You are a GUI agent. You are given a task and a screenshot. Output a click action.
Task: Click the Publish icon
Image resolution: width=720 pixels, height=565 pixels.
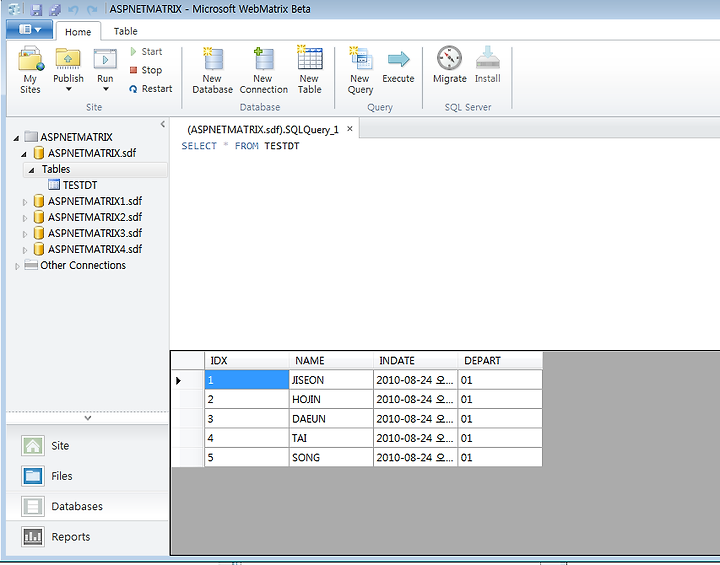pyautogui.click(x=68, y=60)
